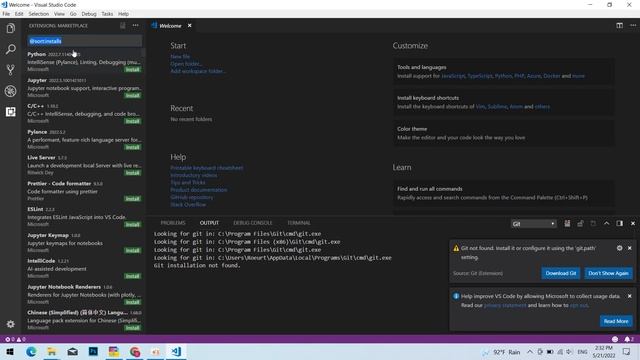Open Source Control view in activity bar
The image size is (640, 360).
click(11, 70)
